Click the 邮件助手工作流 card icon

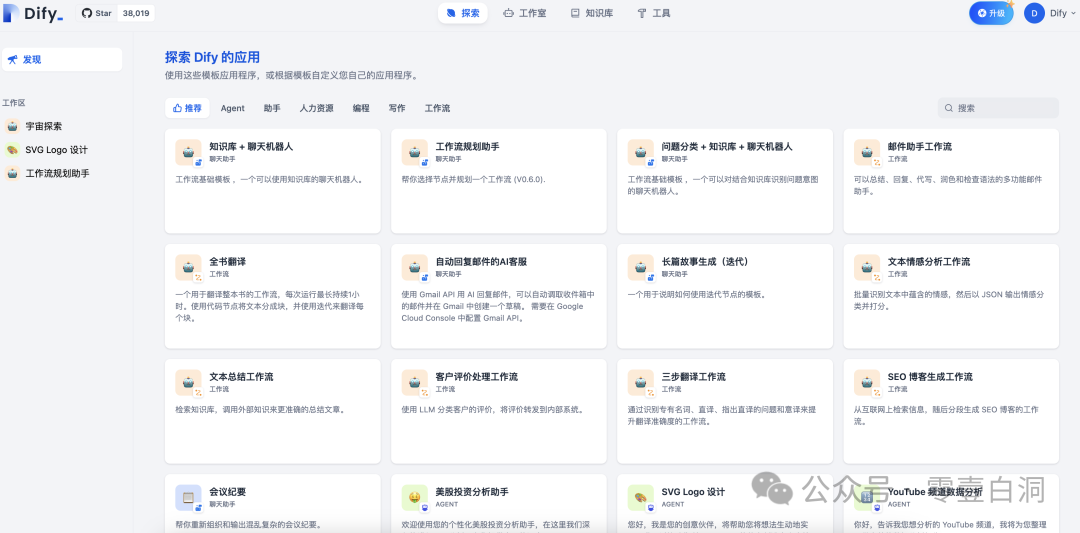(x=867, y=152)
